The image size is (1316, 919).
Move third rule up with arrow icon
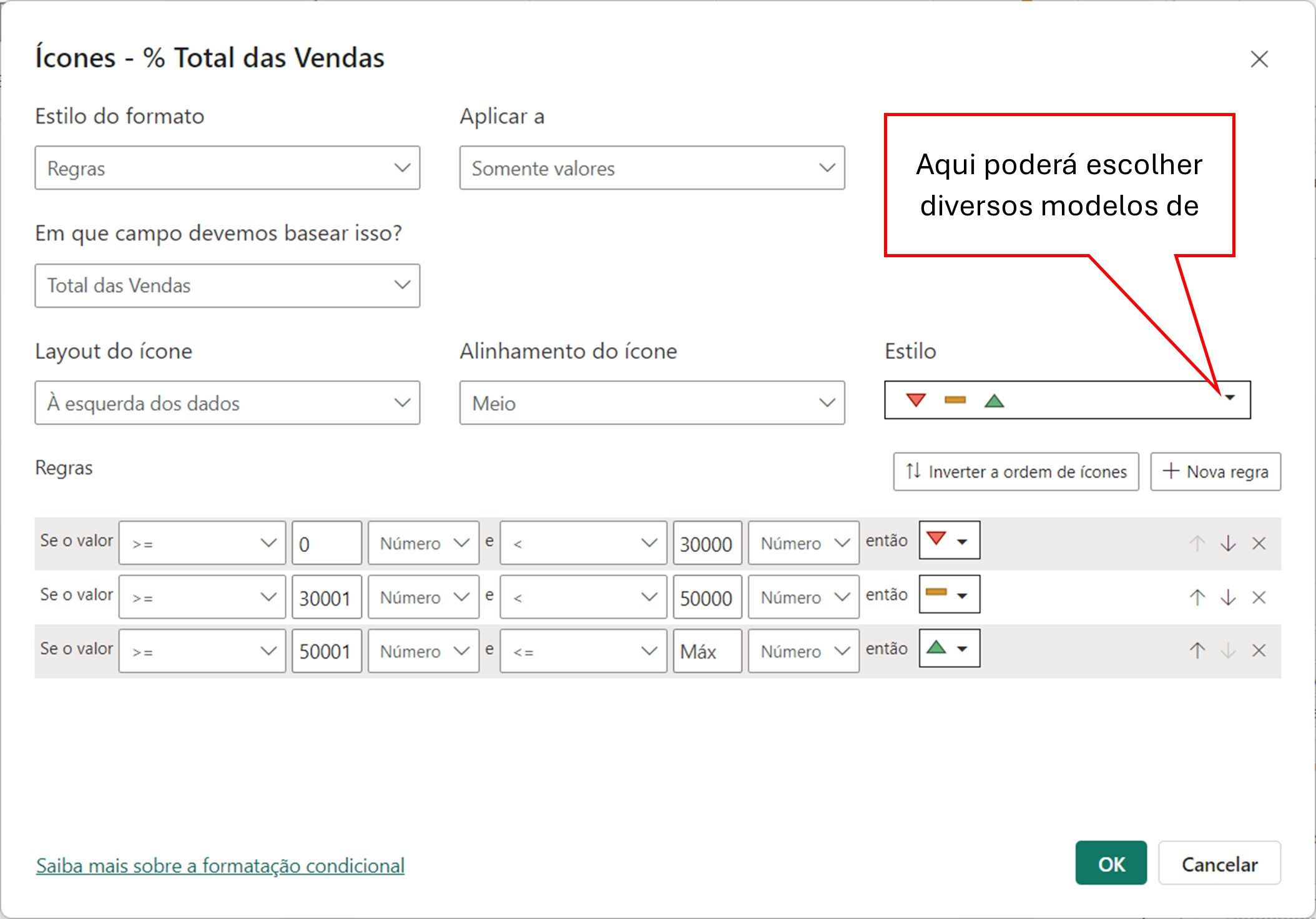[1197, 651]
